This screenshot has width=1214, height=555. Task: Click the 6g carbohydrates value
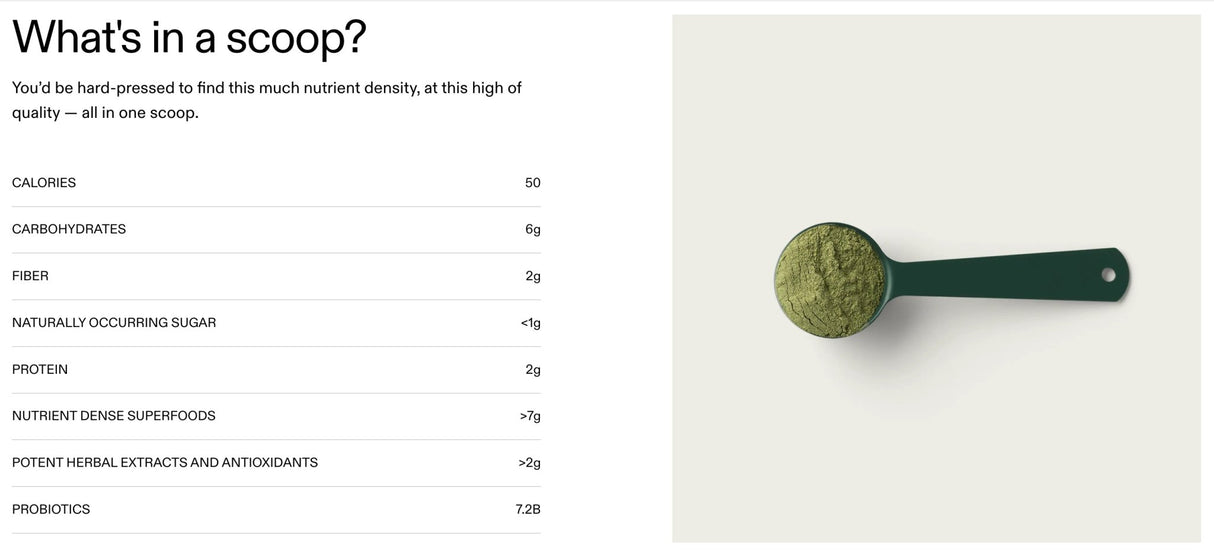532,229
